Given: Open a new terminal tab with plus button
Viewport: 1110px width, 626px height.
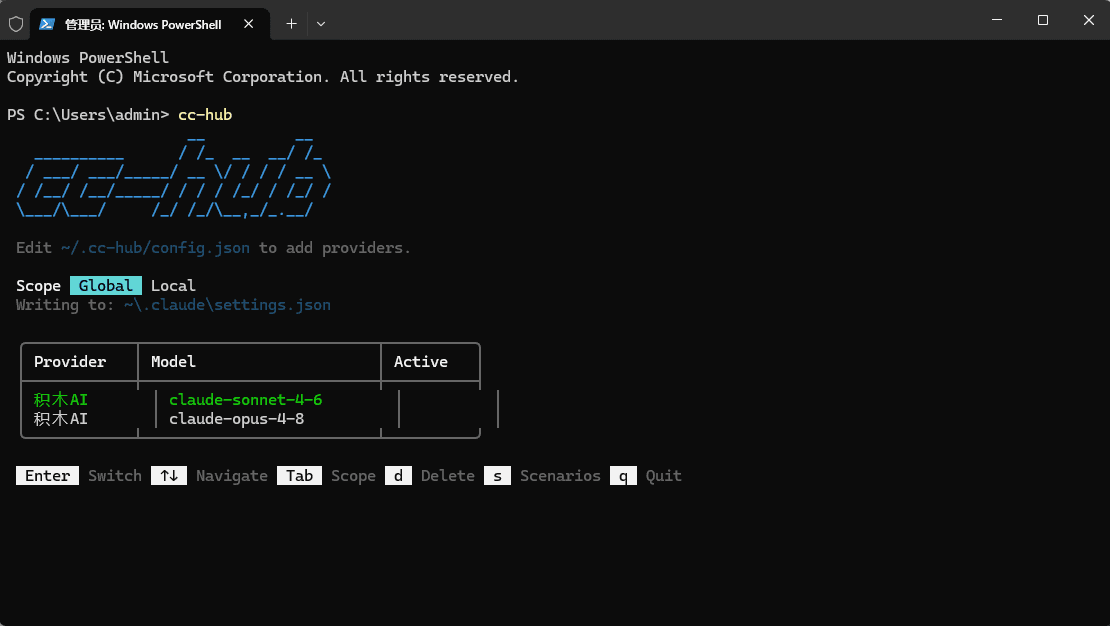Looking at the screenshot, I should point(291,24).
